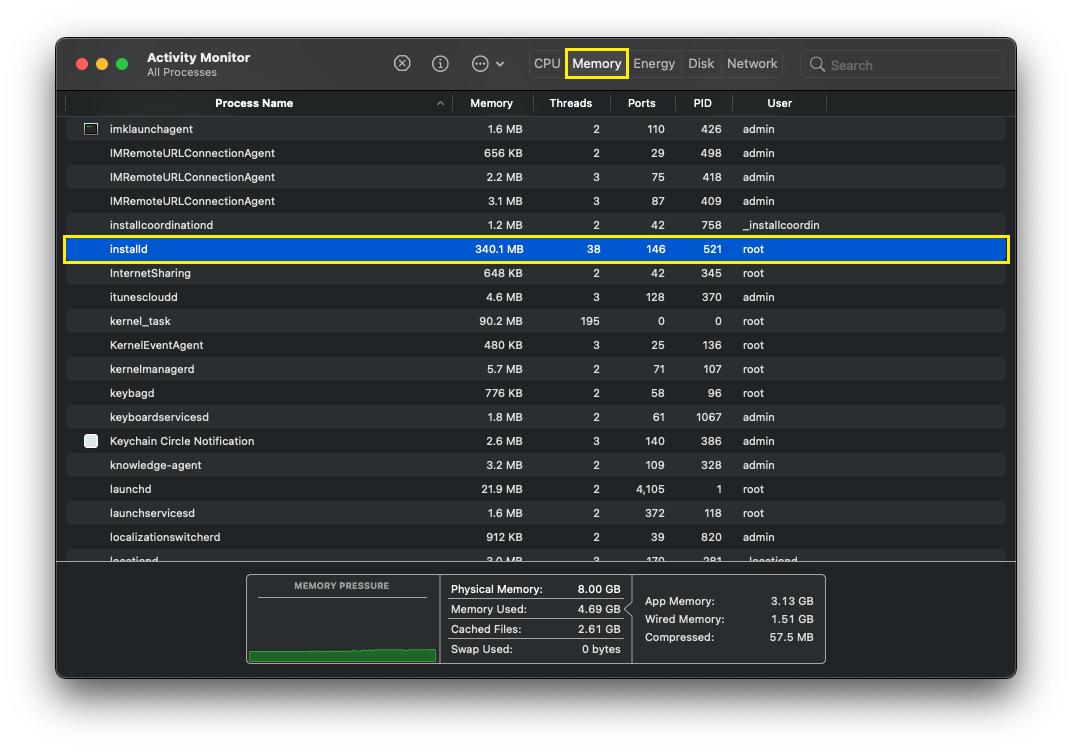This screenshot has height=752, width=1072.
Task: Click the Compressed 57.5 MB entry
Action: coord(729,637)
